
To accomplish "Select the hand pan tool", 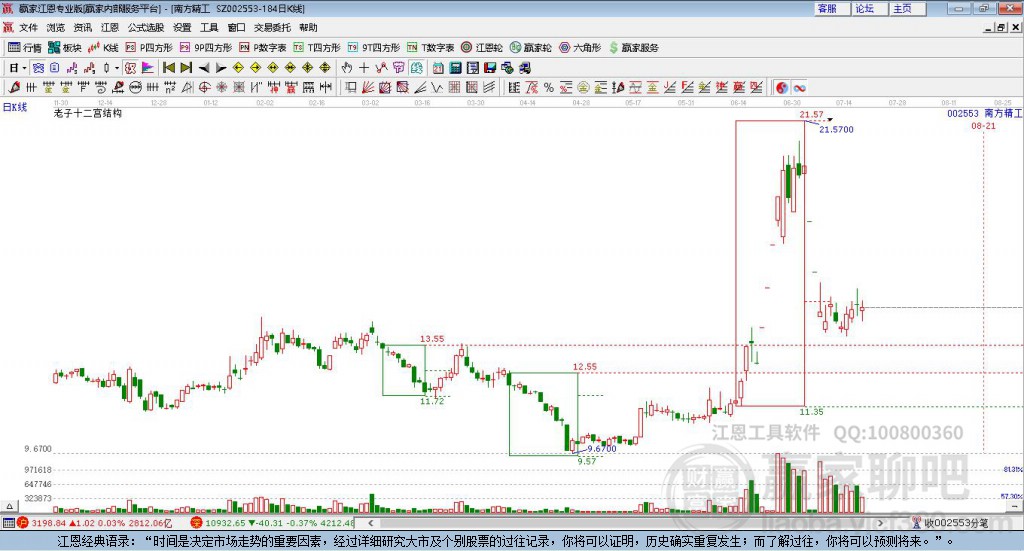I will pos(347,68).
